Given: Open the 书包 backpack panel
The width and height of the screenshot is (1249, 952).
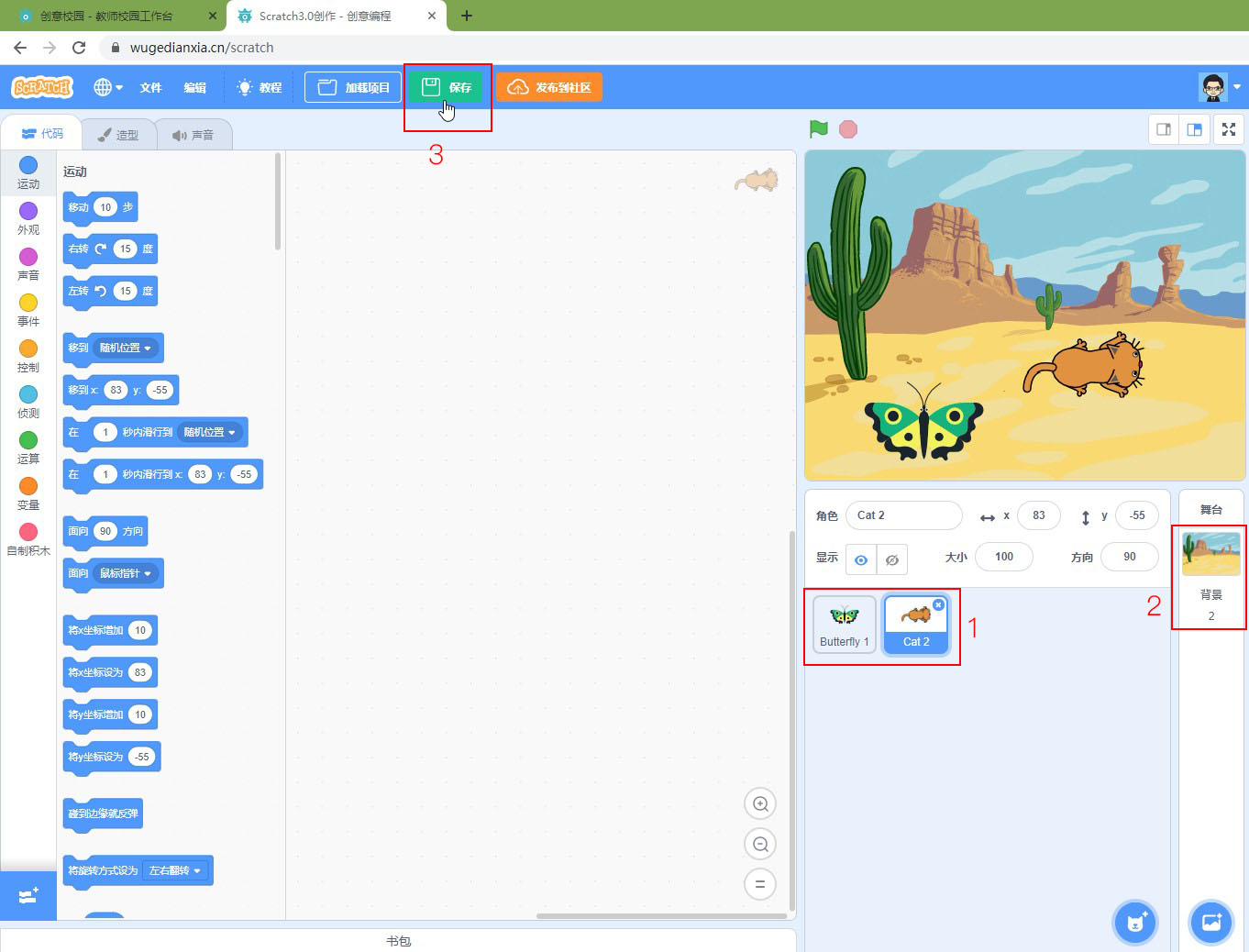Looking at the screenshot, I should [x=398, y=941].
